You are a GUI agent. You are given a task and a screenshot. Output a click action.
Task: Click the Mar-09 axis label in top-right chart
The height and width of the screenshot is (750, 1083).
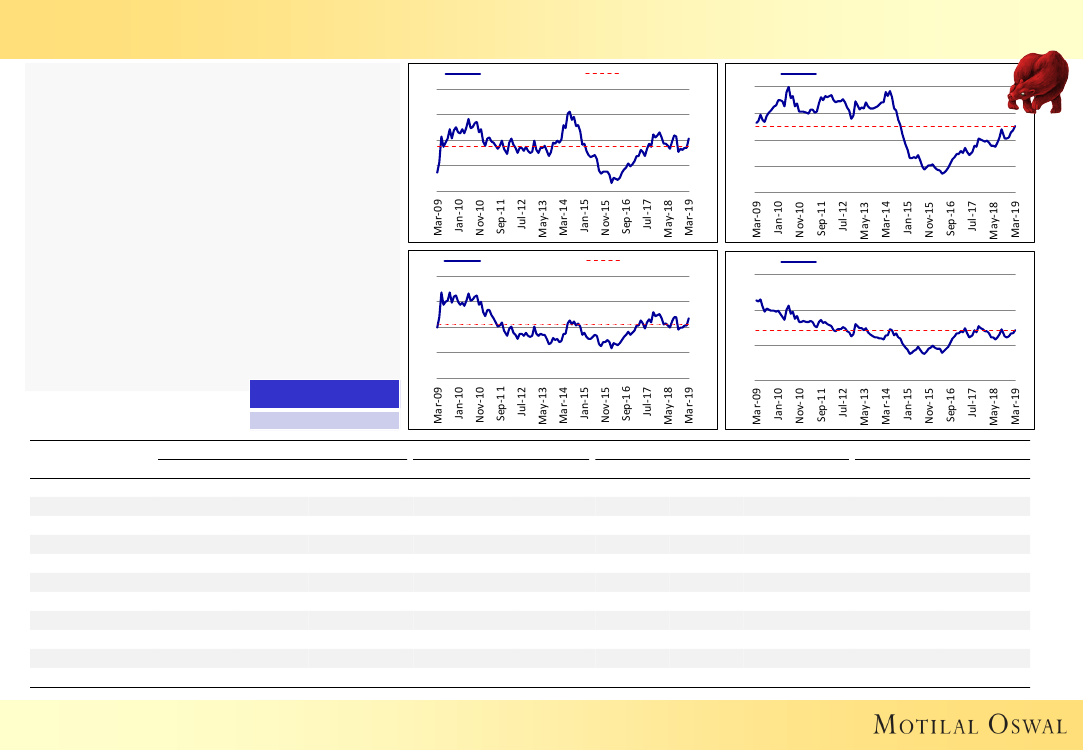[758, 217]
